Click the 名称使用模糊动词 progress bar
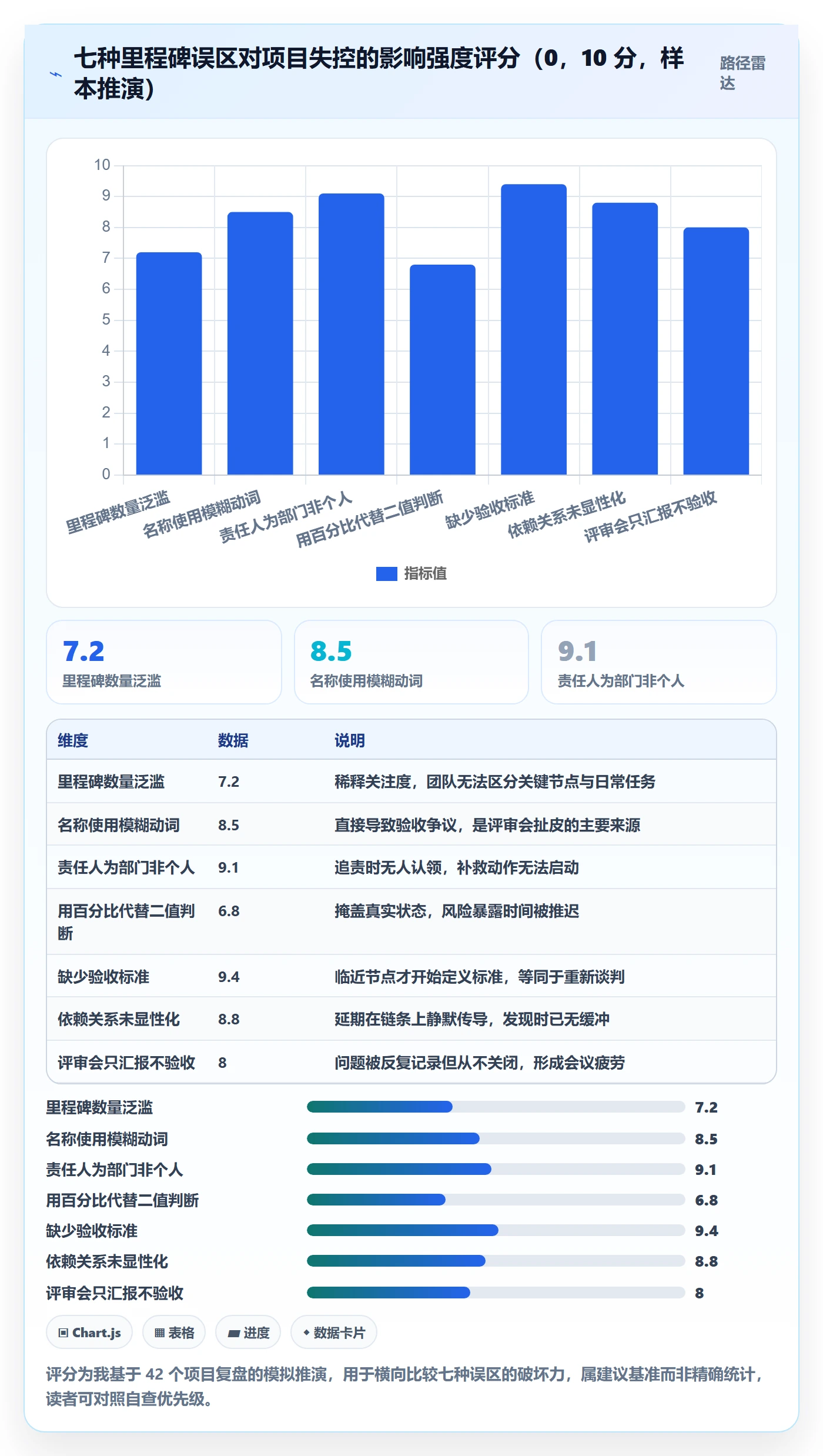This screenshot has height=1456, width=823. tap(496, 1138)
